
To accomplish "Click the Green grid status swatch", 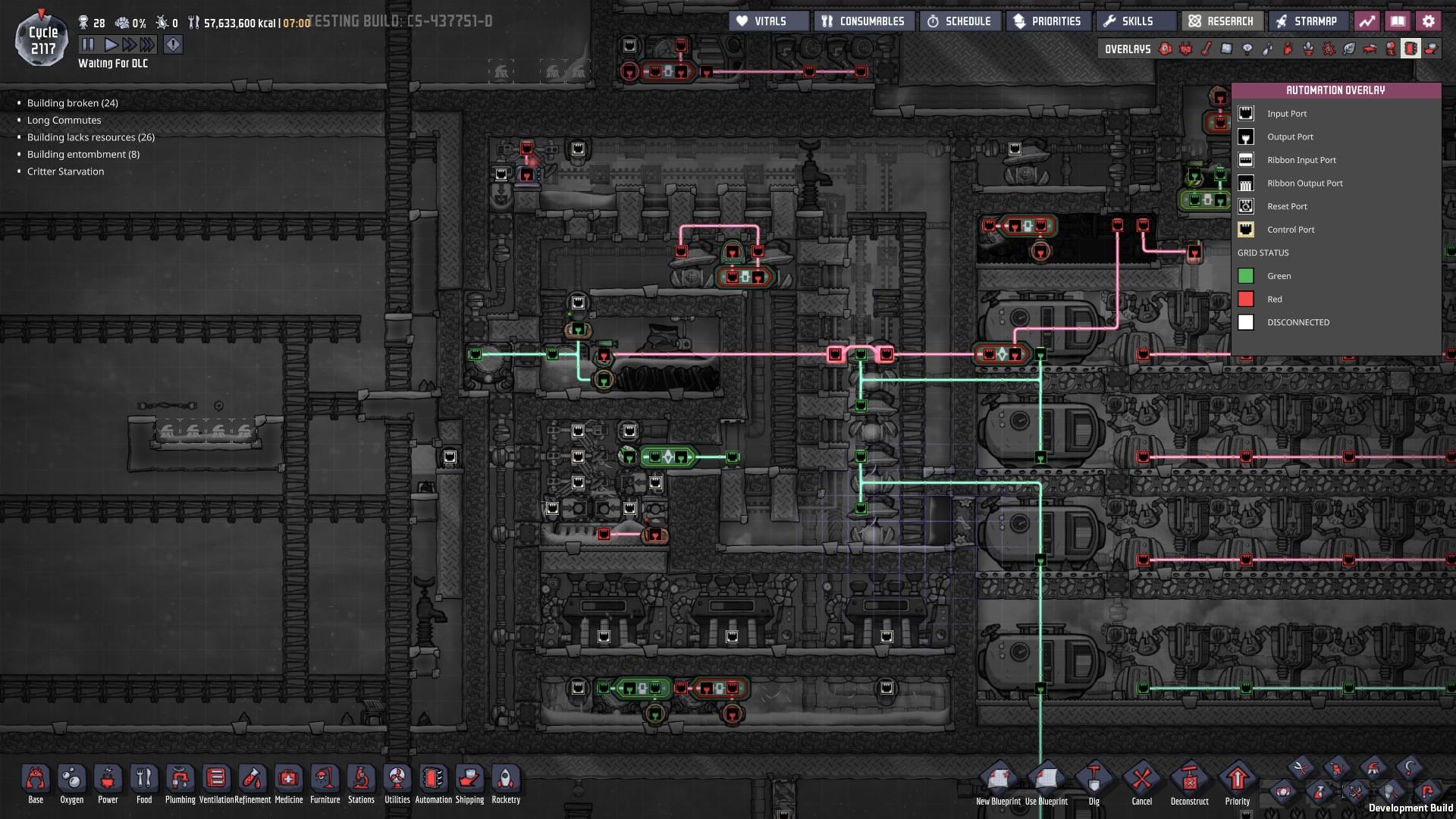I will [x=1246, y=276].
